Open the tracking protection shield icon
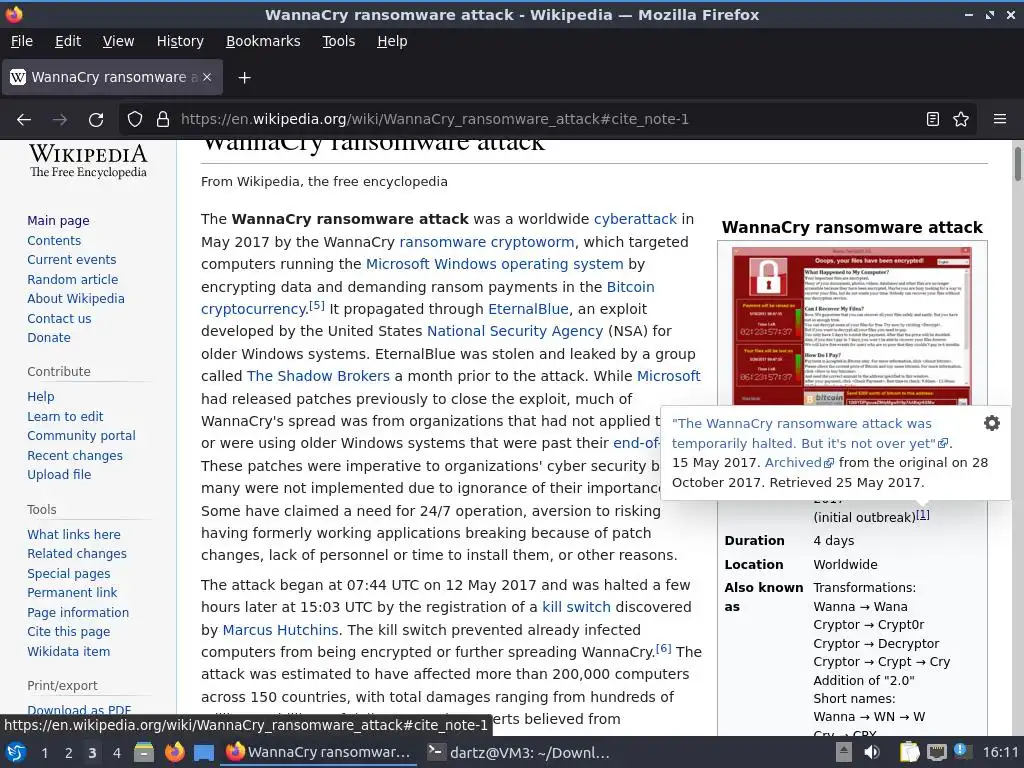The image size is (1024, 768). click(135, 120)
